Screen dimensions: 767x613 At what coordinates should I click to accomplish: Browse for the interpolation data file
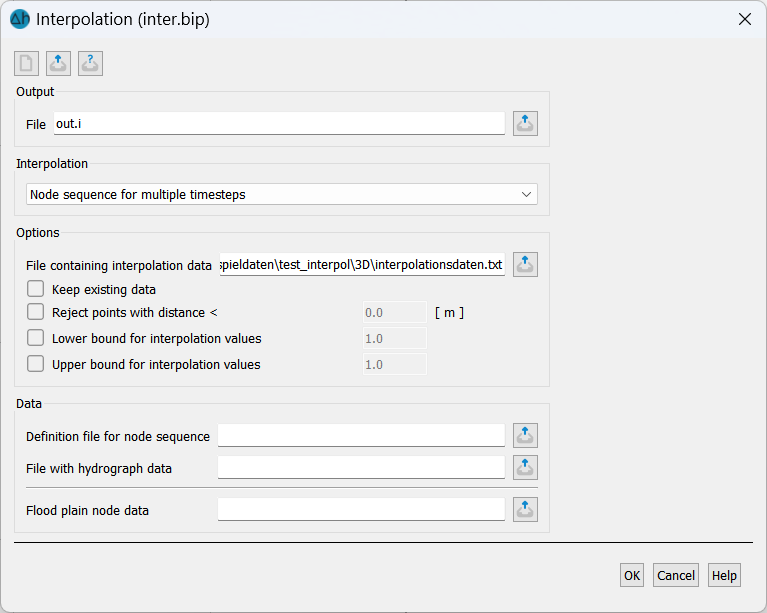tap(525, 265)
